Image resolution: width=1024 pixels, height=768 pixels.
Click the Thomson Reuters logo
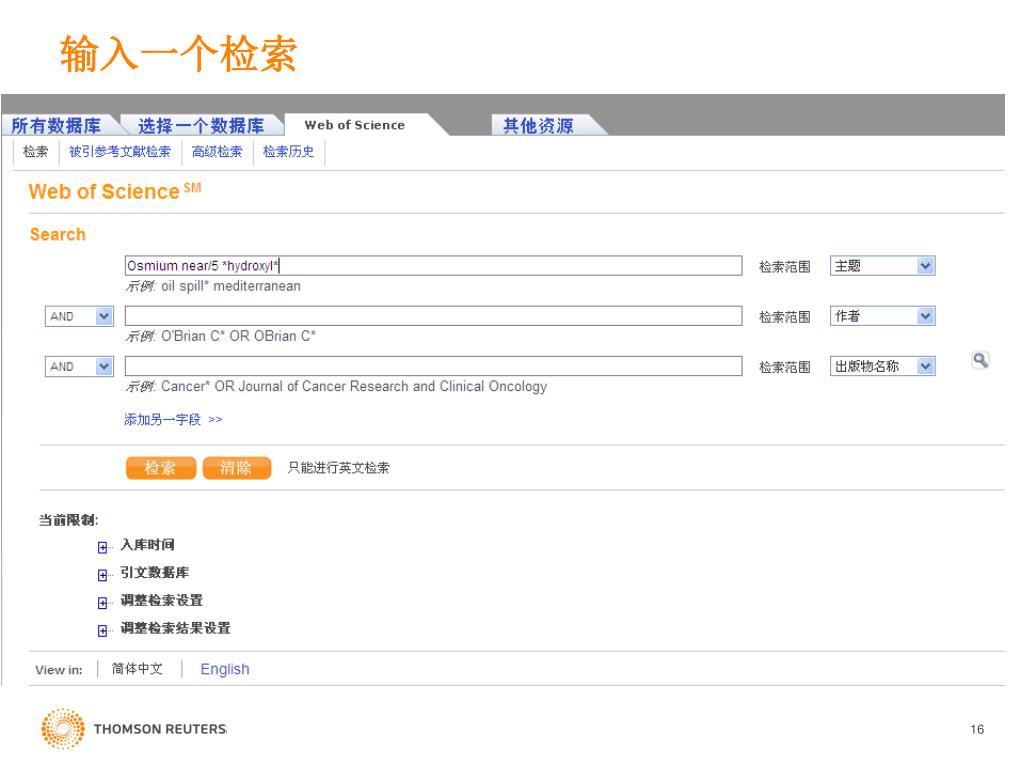134,729
